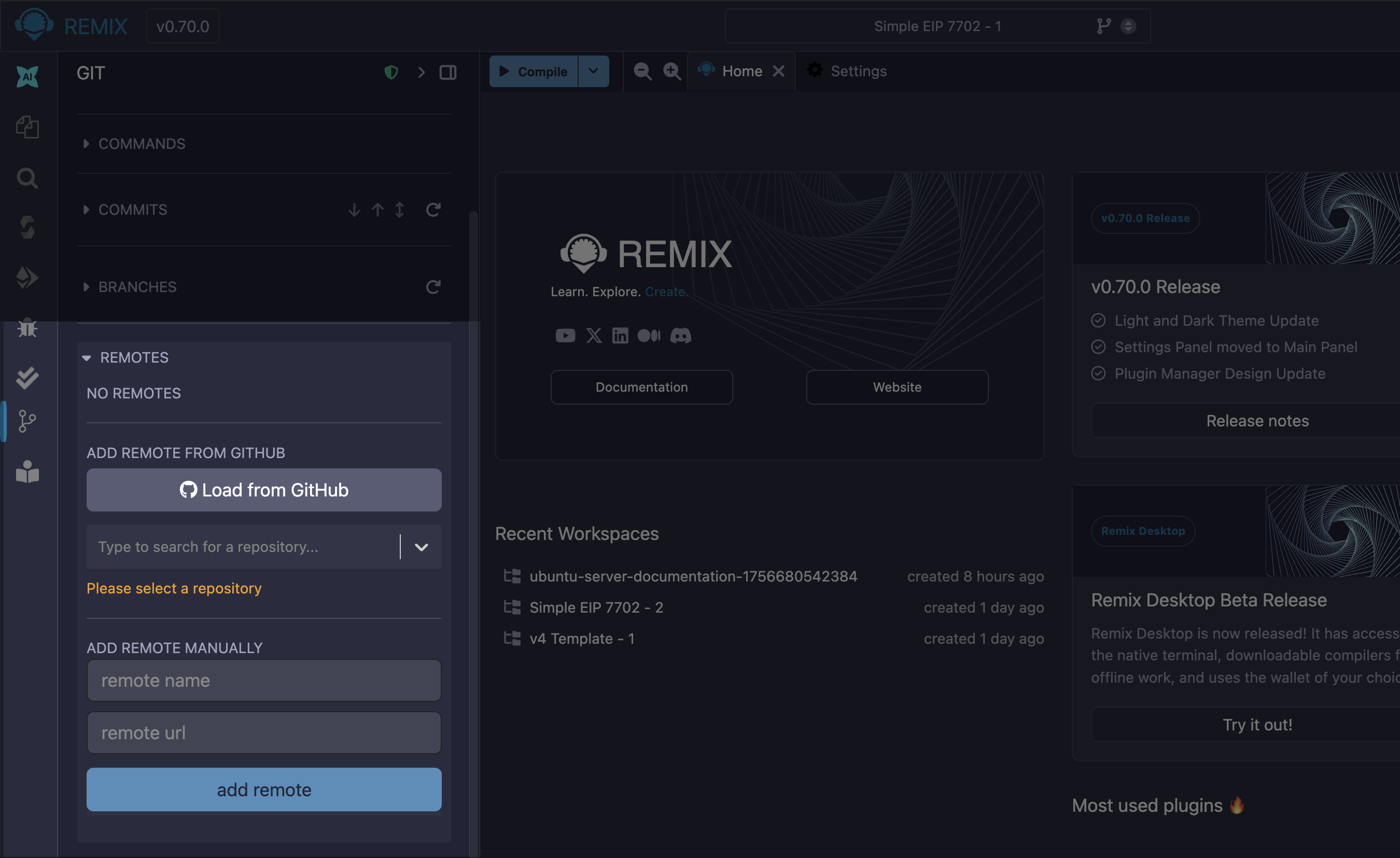1400x858 pixels.
Task: Open the Documentation button
Action: click(641, 387)
